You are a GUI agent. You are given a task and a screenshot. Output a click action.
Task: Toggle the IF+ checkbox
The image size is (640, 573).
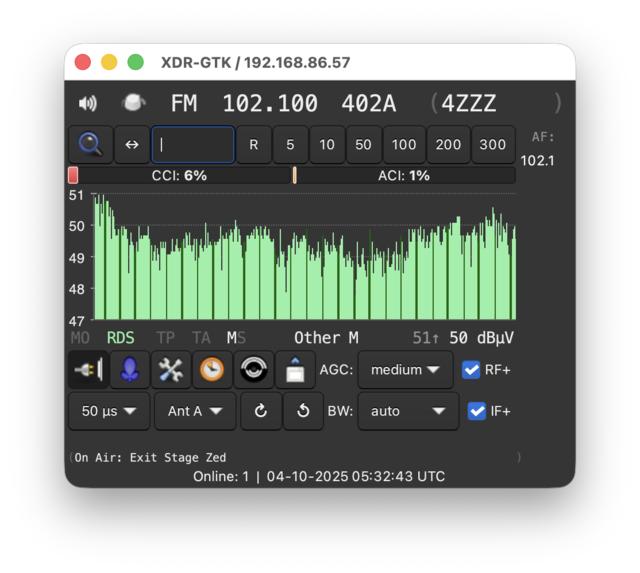point(476,411)
